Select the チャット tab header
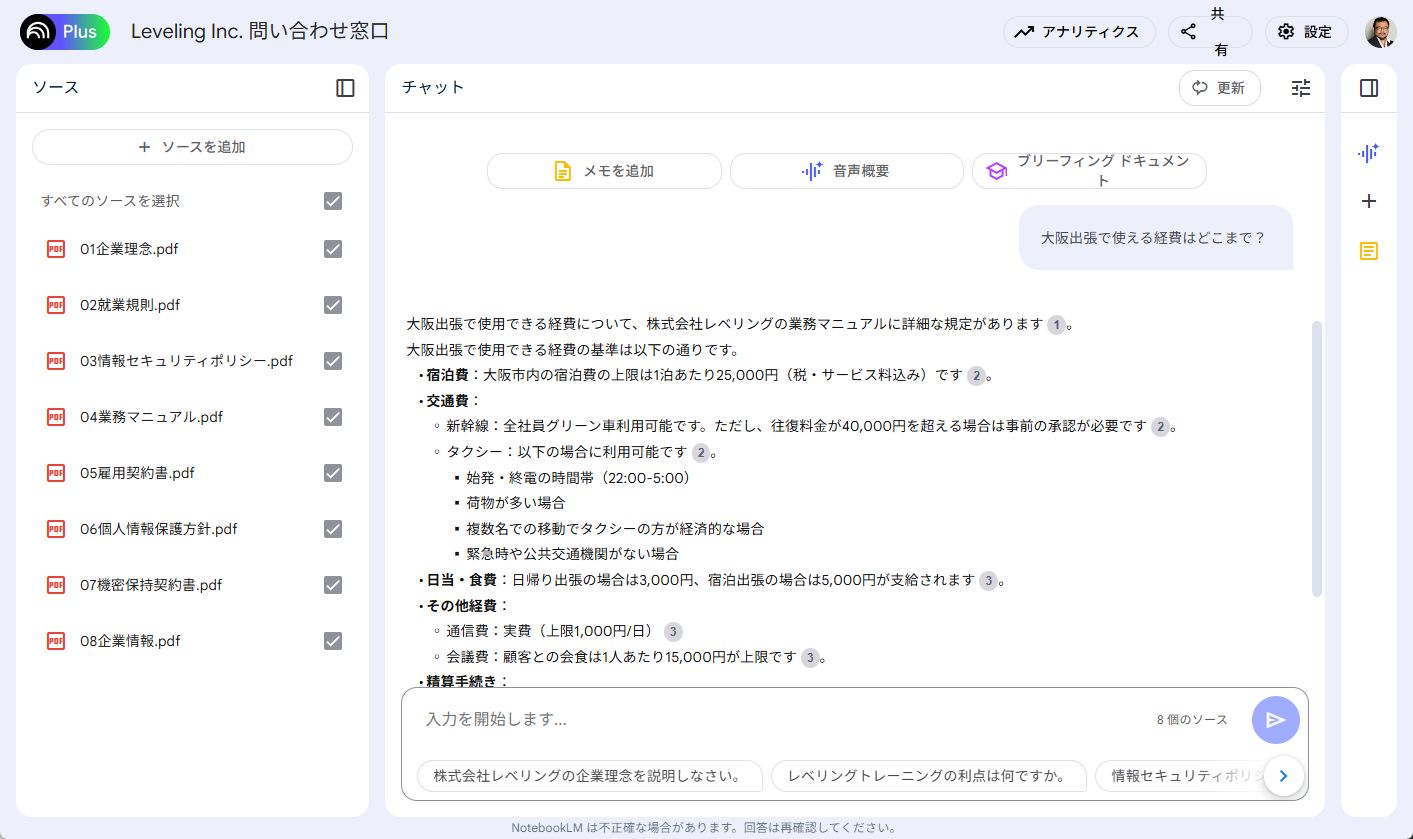 pos(433,88)
